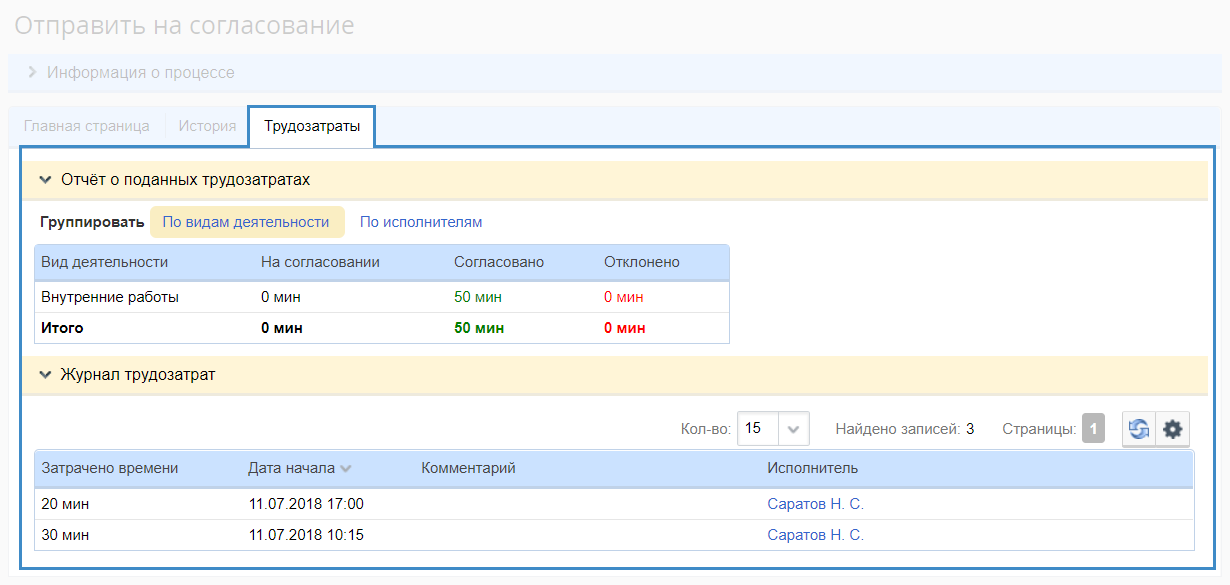This screenshot has height=585, width=1230.
Task: Open Саратов Н. С. link in 20 мин row
Action: coord(815,504)
